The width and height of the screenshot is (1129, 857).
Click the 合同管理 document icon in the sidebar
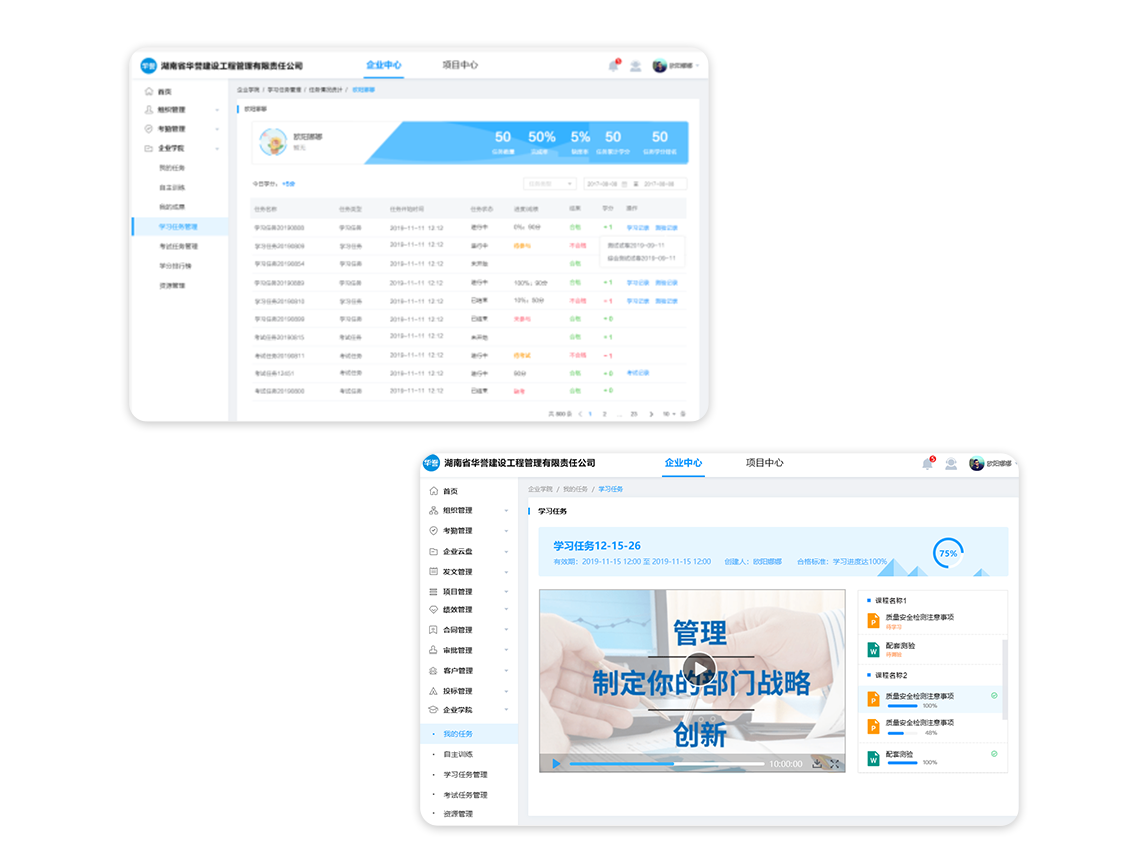coord(433,630)
